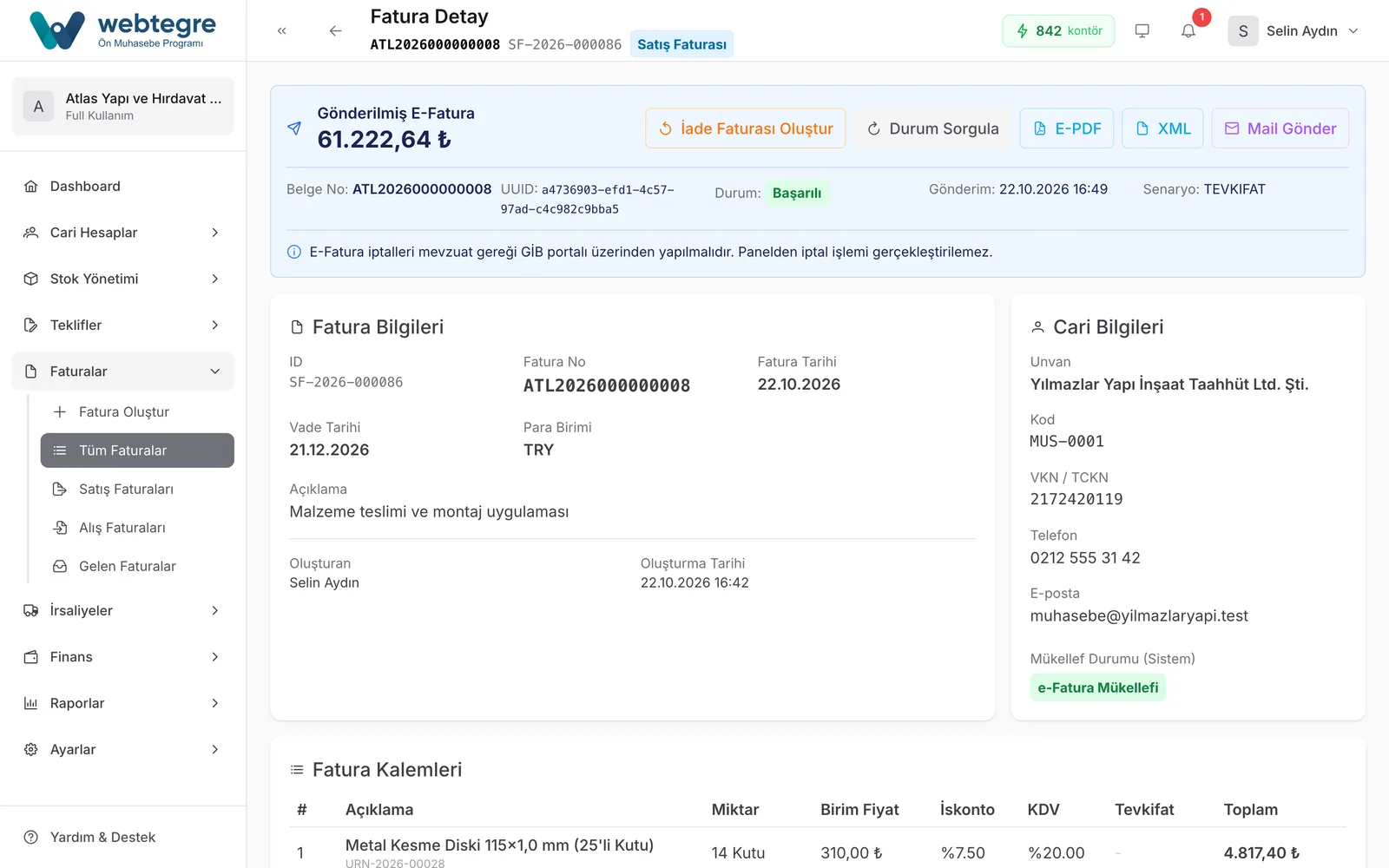Screen dimensions: 1389x868
Task: Expand İrsaliyeler menu chevron
Action: tap(215, 611)
